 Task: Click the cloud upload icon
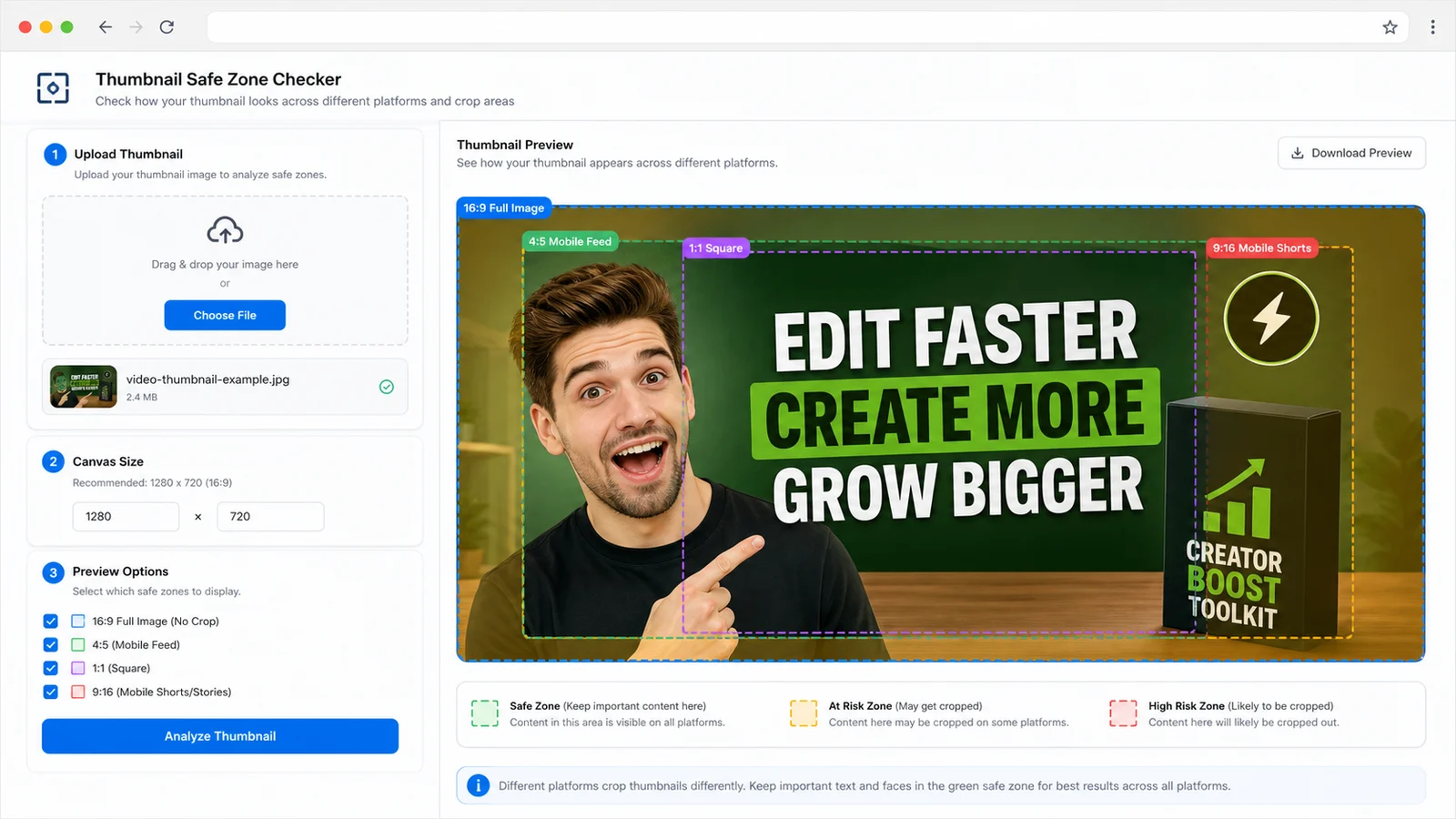225,230
